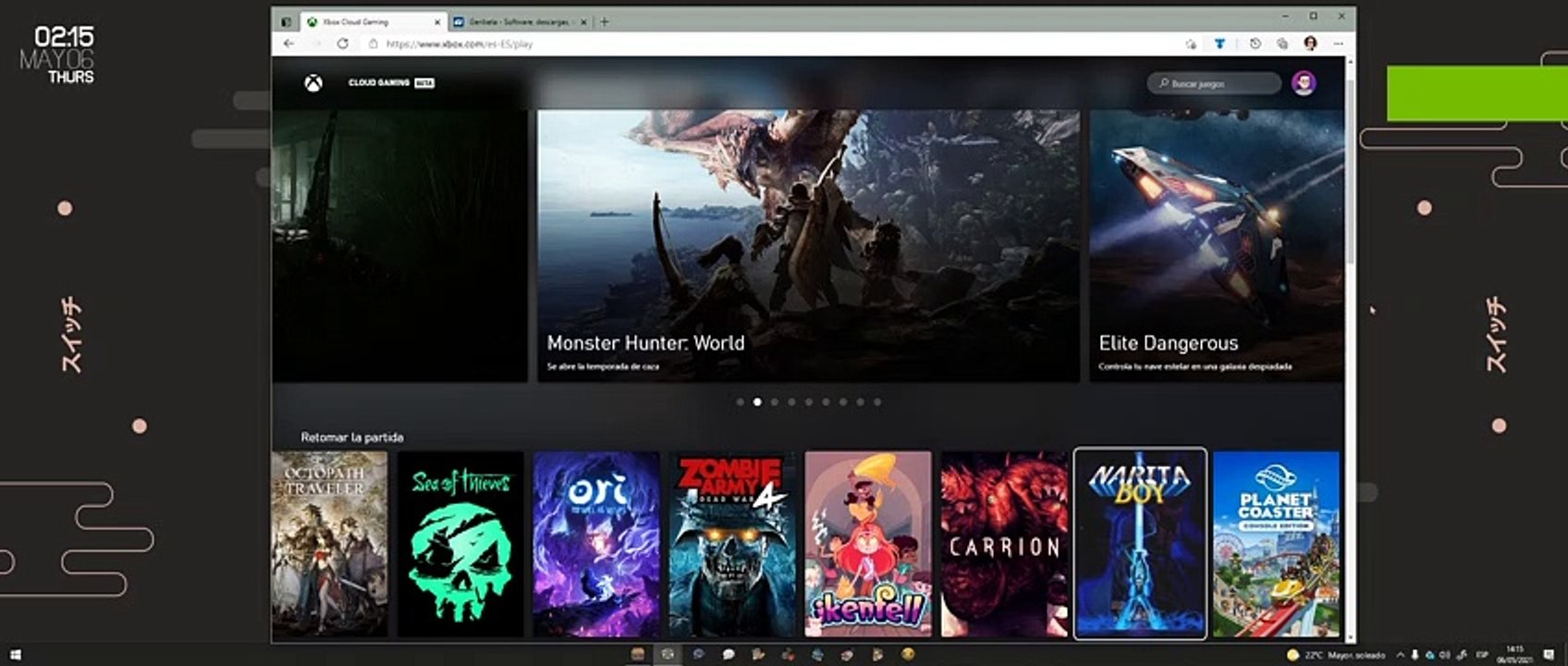
Task: Open the ESP language indicator
Action: pos(1483,655)
